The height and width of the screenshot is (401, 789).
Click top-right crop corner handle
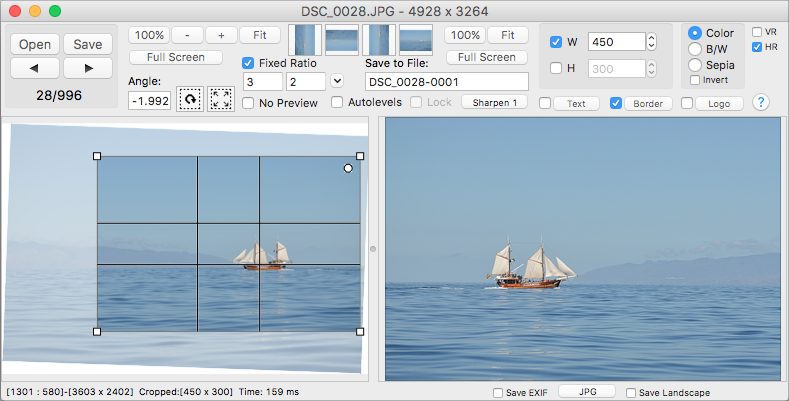(360, 156)
